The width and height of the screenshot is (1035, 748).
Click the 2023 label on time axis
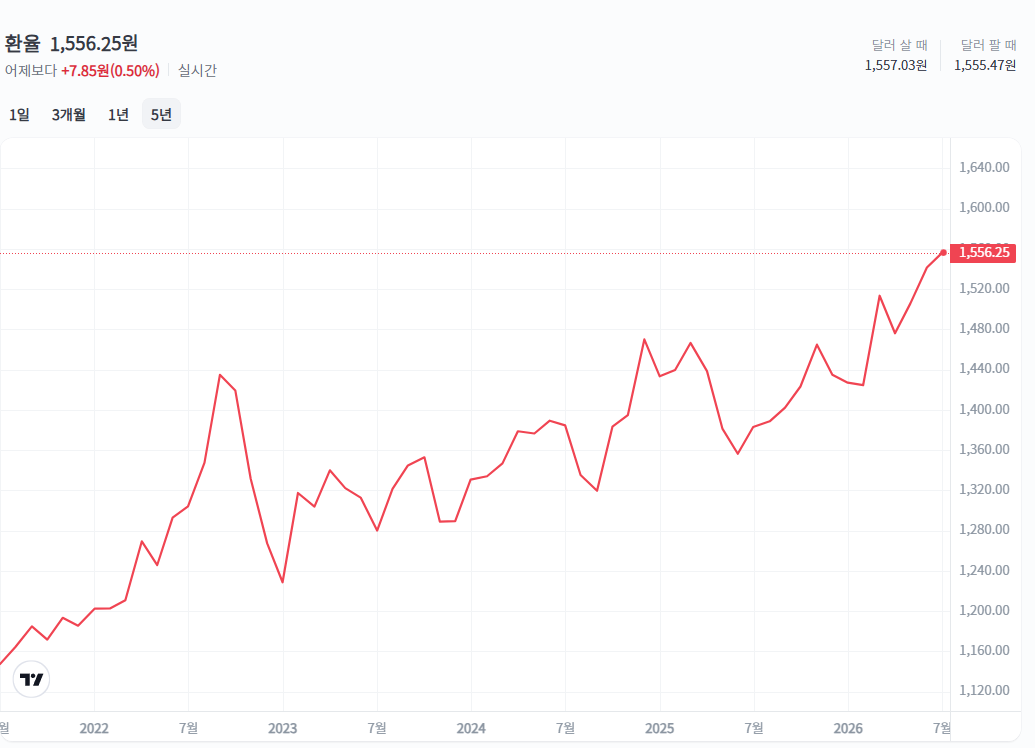pos(283,728)
